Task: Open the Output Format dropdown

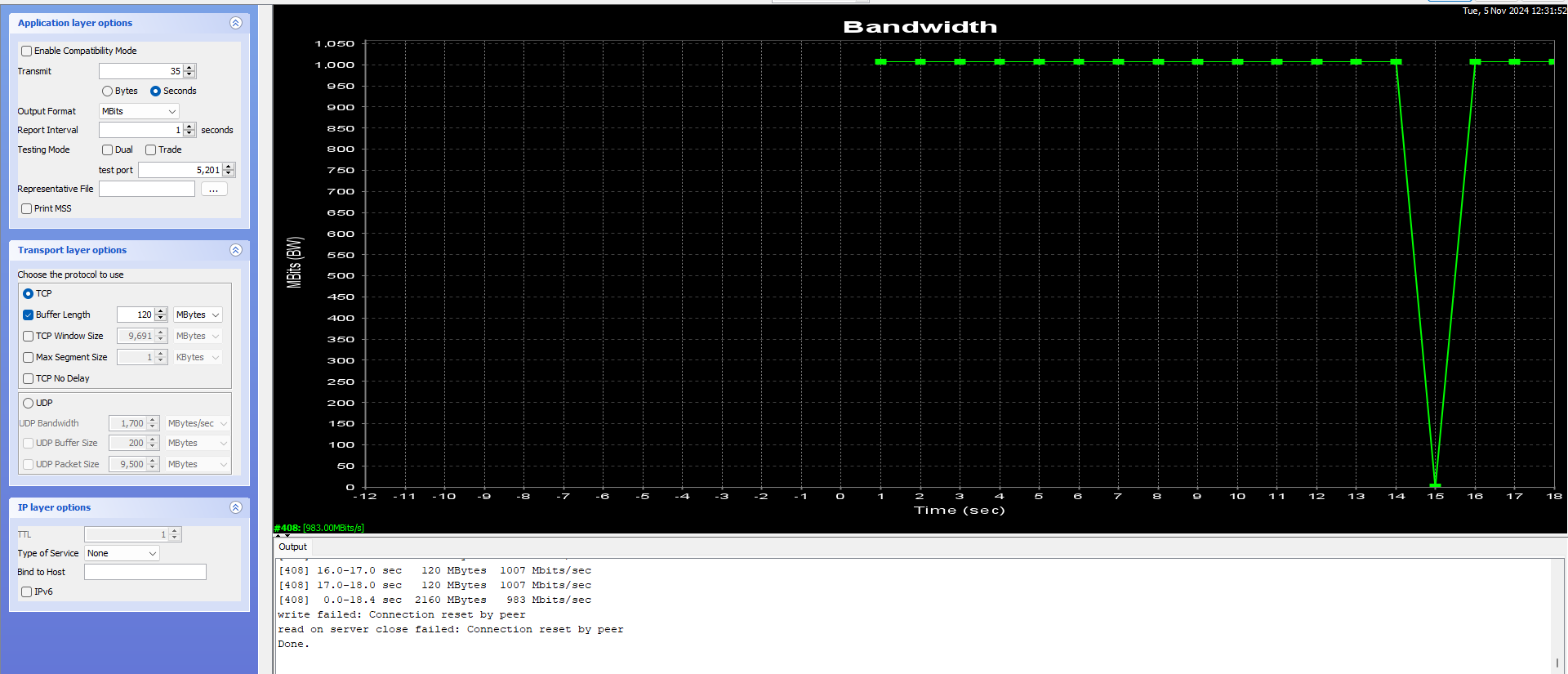Action: [139, 111]
